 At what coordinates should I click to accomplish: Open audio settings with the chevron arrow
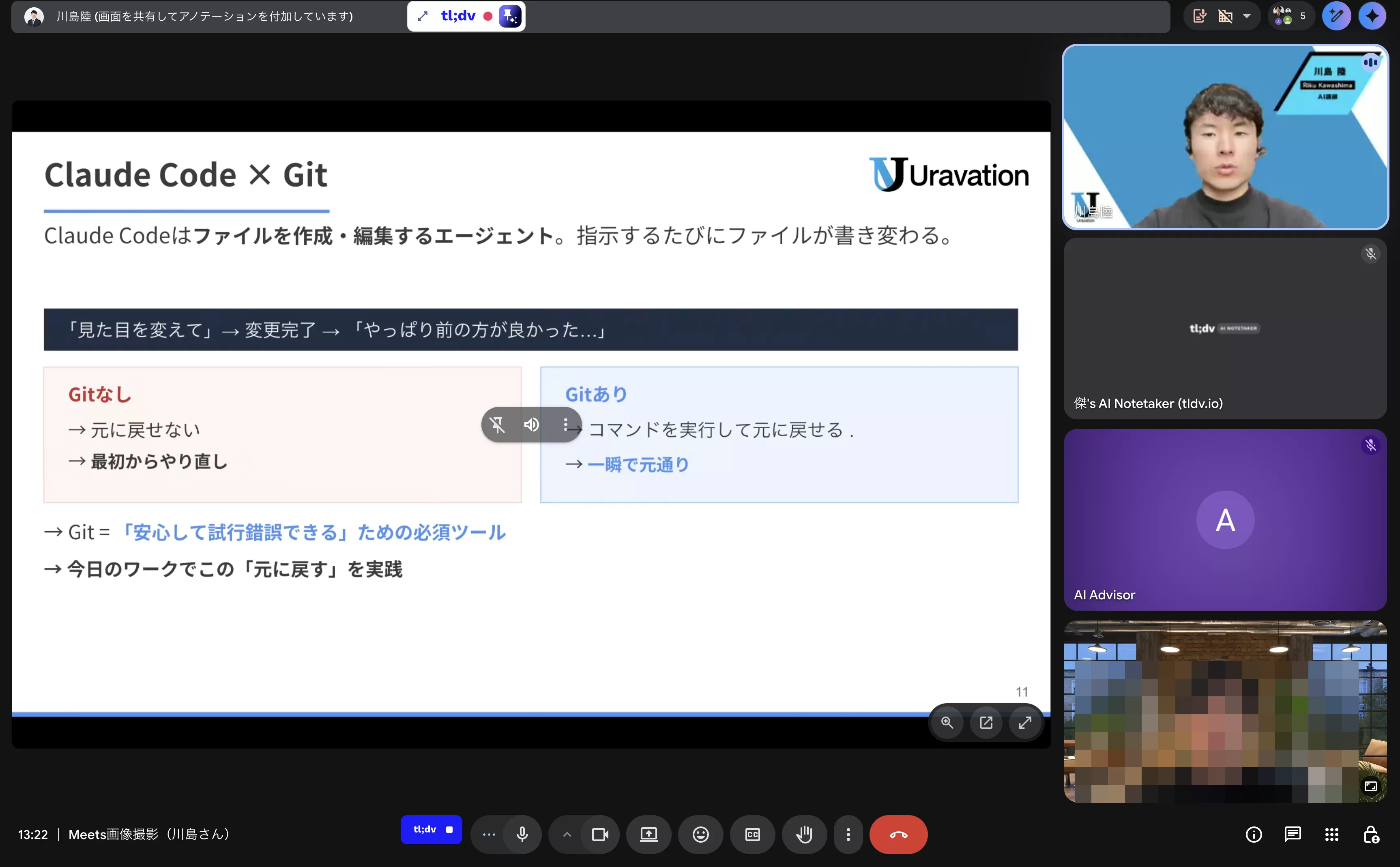point(567,834)
